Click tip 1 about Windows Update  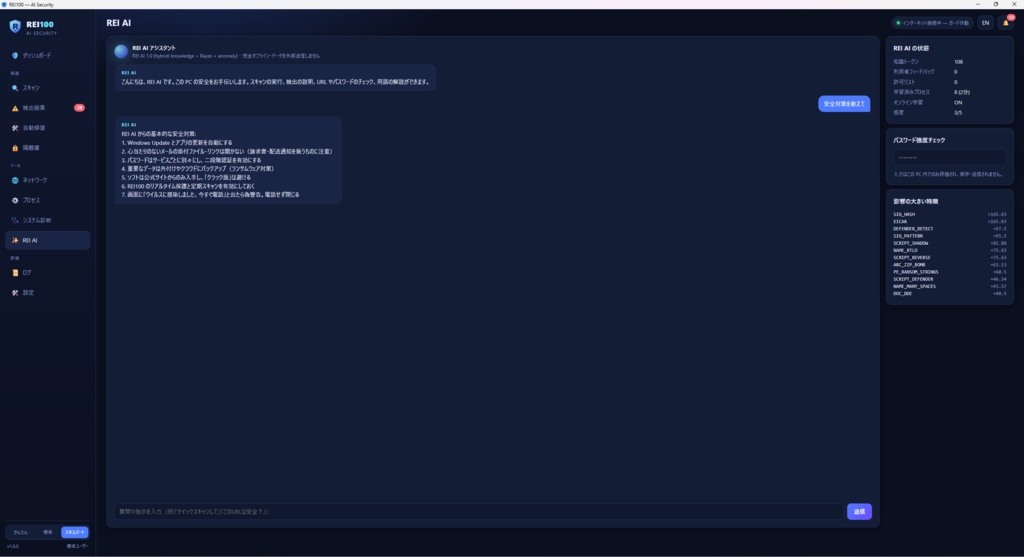177,142
